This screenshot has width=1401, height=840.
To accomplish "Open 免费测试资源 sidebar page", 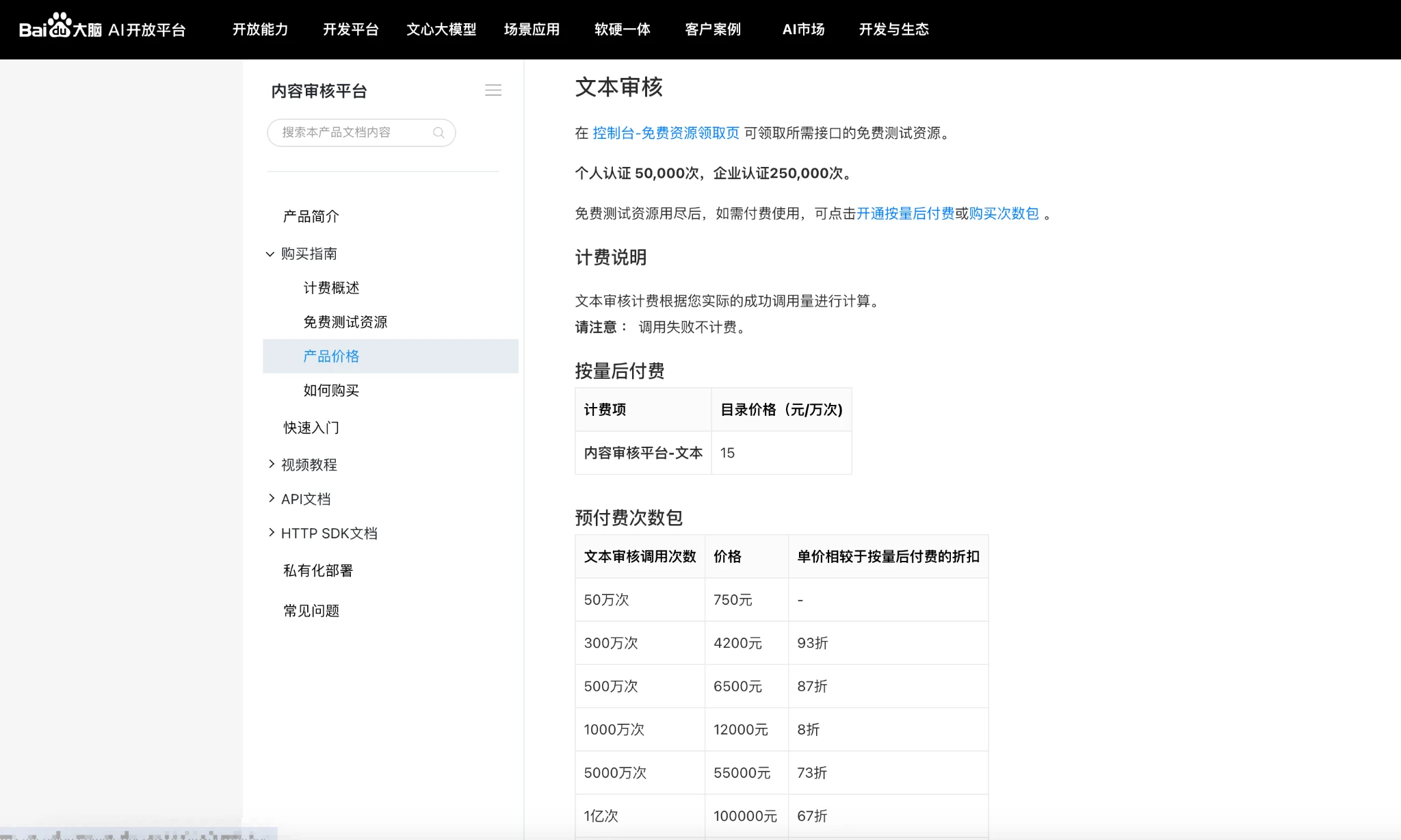I will tap(345, 322).
